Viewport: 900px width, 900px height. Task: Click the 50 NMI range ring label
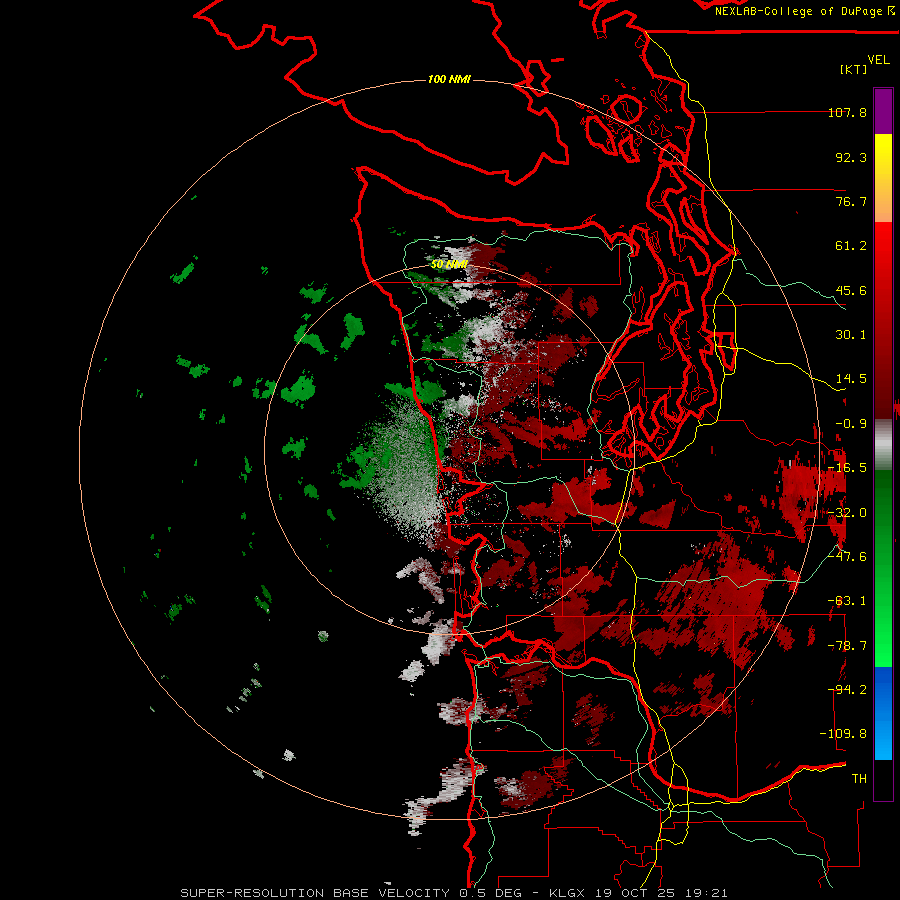click(449, 264)
